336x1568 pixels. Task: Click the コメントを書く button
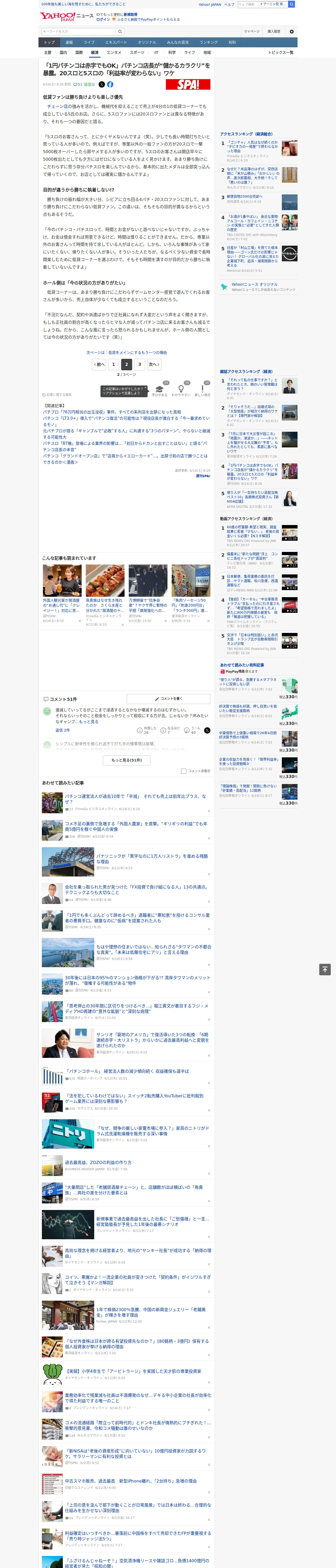click(168, 699)
